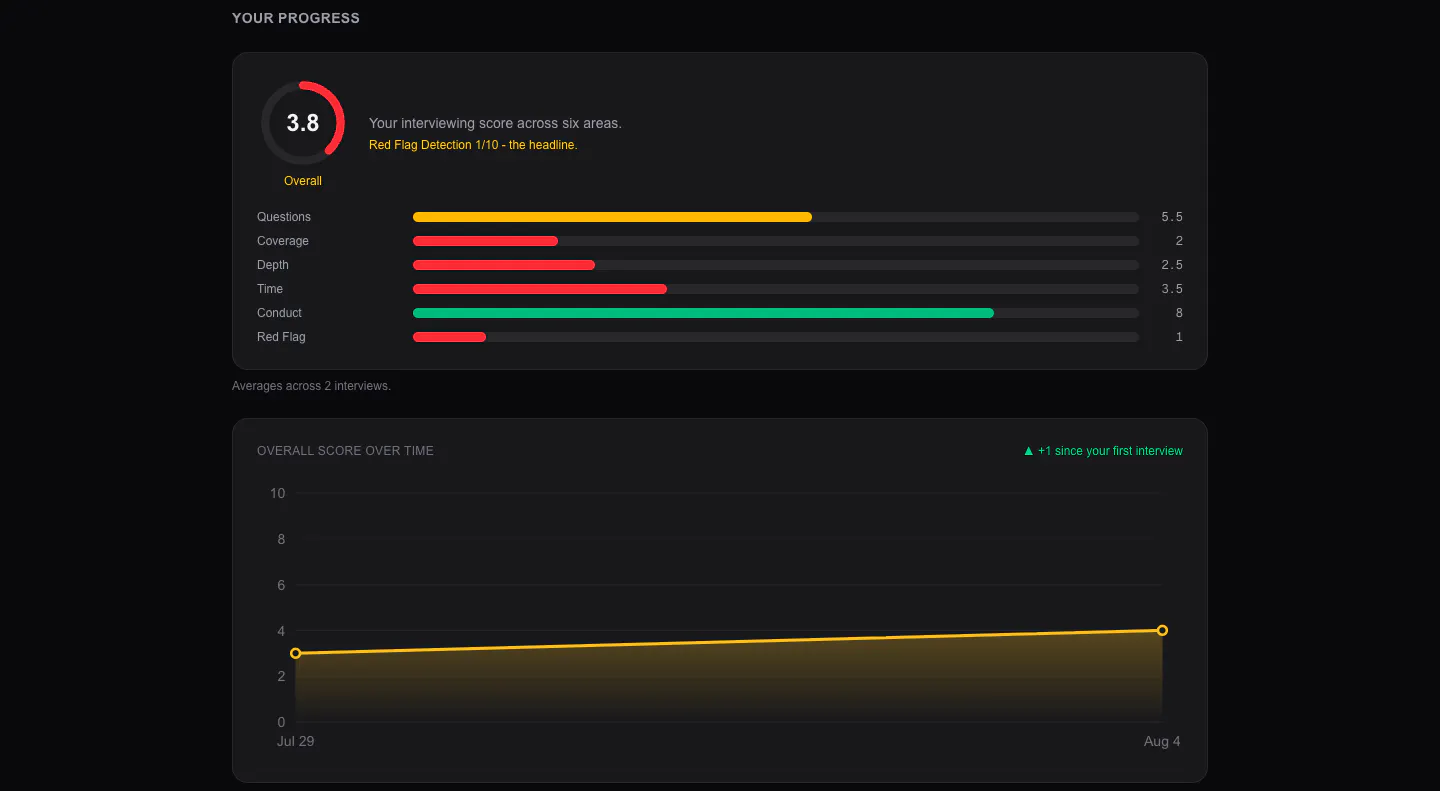The height and width of the screenshot is (791, 1440).
Task: Click the 'Questions' row label
Action: [x=284, y=217]
